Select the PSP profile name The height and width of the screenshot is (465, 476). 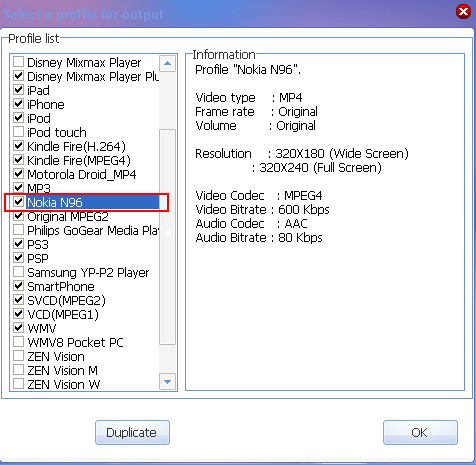coord(38,259)
